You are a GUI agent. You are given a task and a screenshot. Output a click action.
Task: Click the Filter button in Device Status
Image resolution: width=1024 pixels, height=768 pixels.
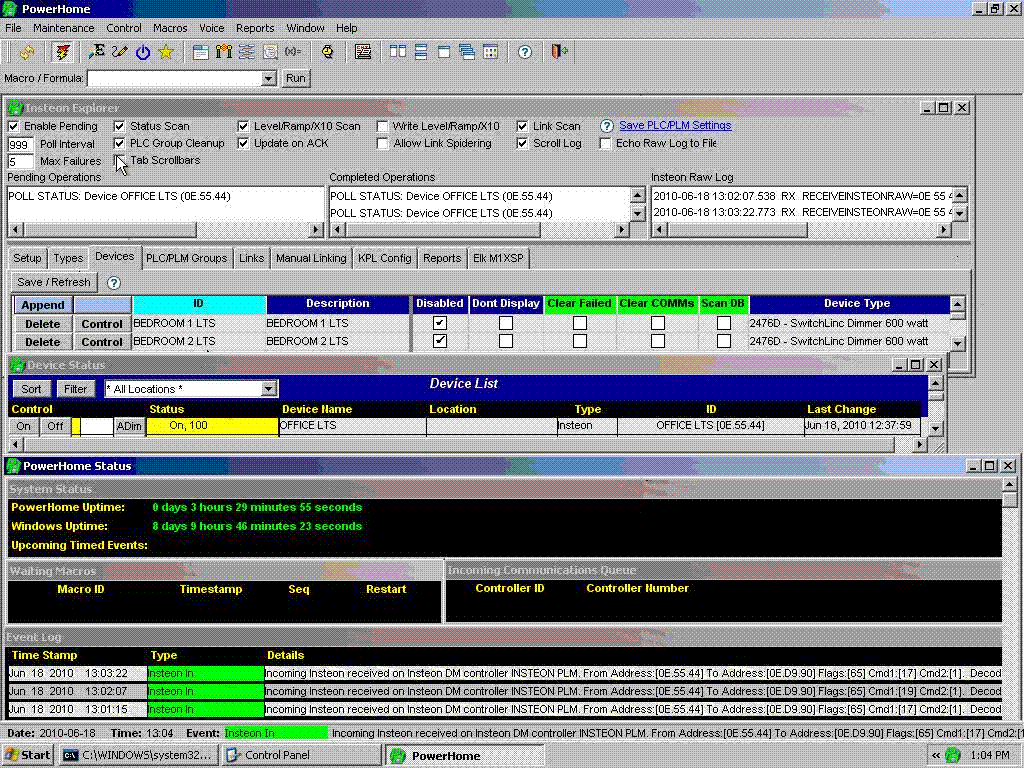[x=75, y=389]
